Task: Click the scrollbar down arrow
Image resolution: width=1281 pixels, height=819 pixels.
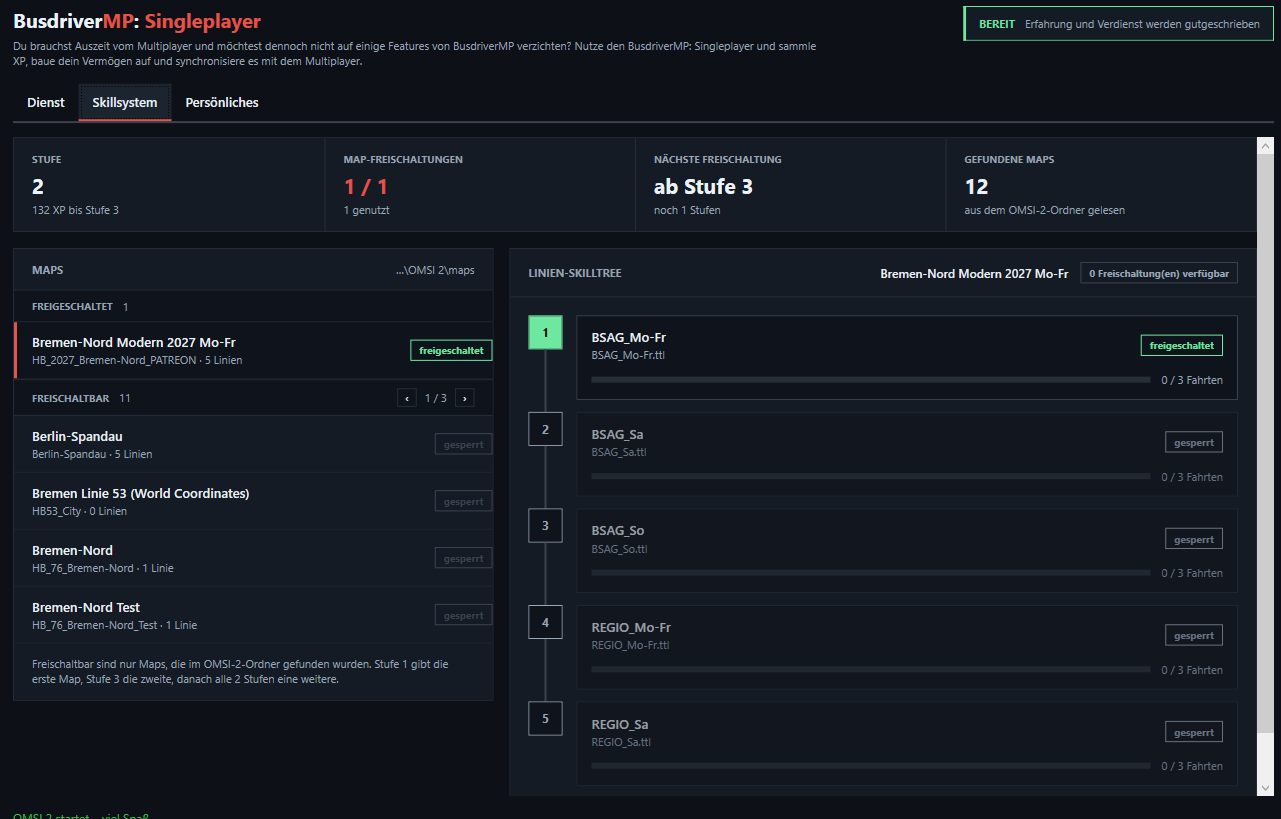Action: point(1265,788)
